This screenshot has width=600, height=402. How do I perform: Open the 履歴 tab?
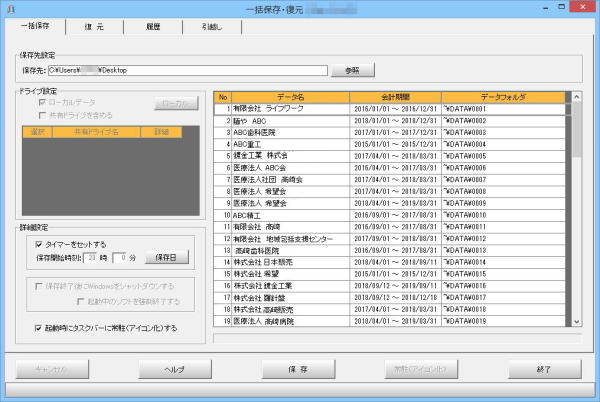[x=153, y=27]
